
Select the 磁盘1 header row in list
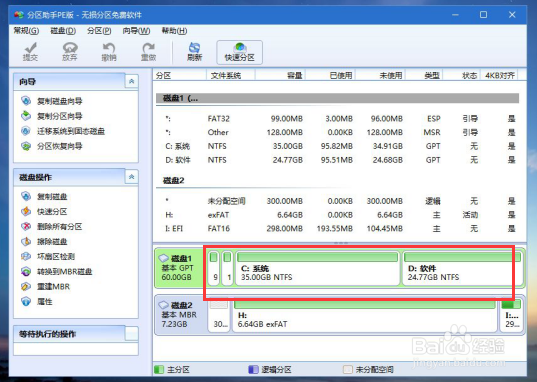(337, 98)
